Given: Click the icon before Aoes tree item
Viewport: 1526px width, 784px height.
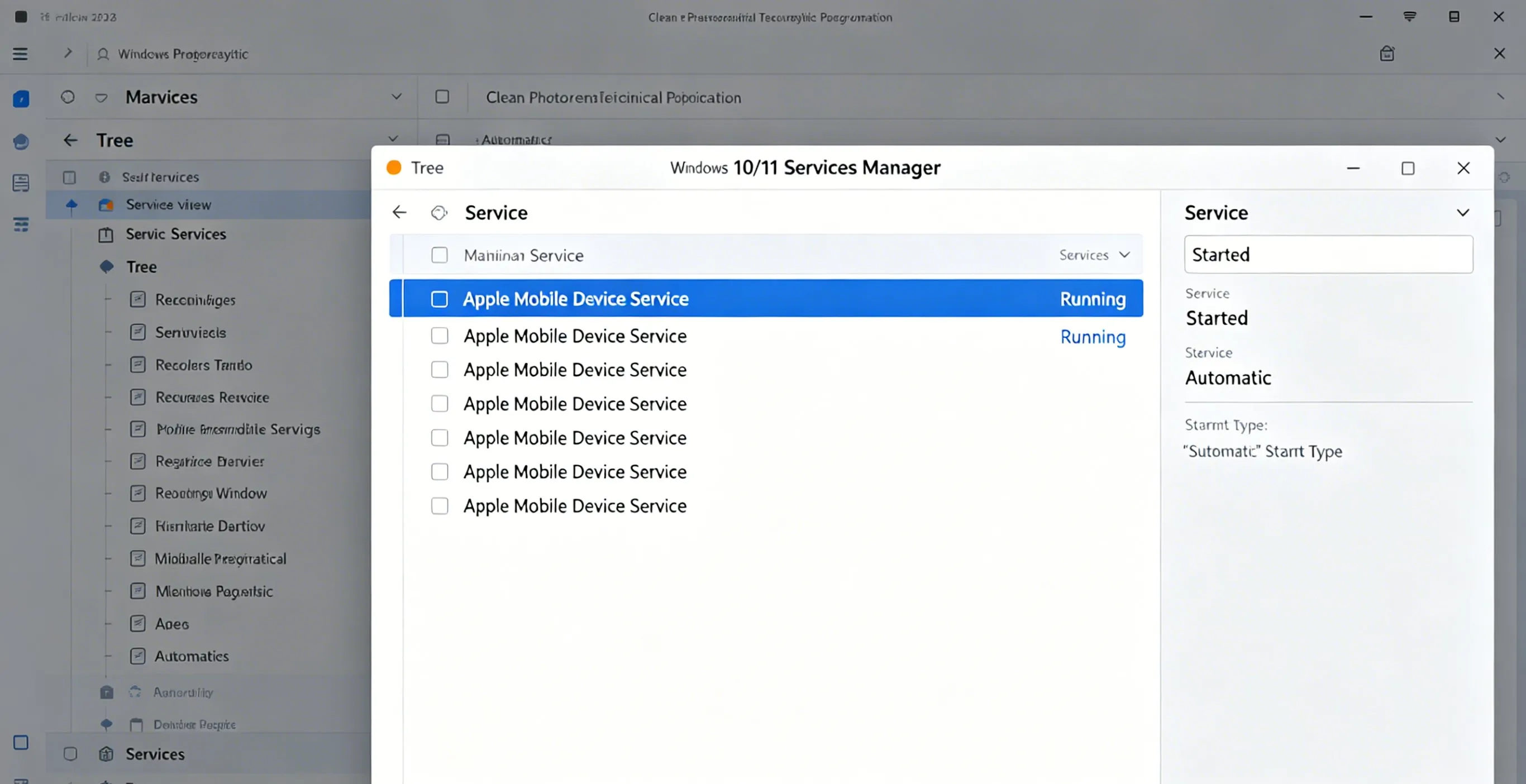Looking at the screenshot, I should click(x=137, y=623).
